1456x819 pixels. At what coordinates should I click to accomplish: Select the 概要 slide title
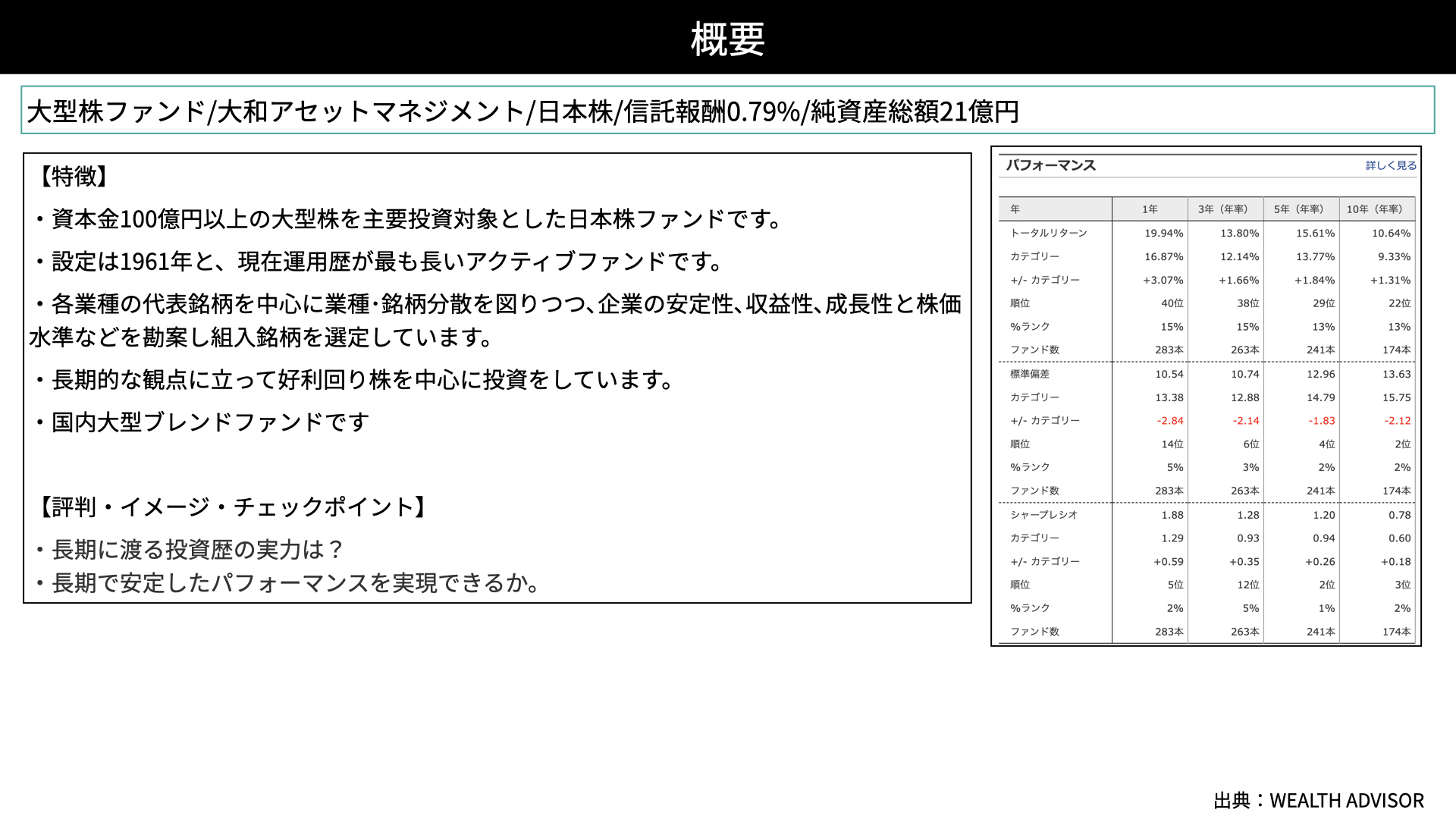[728, 39]
